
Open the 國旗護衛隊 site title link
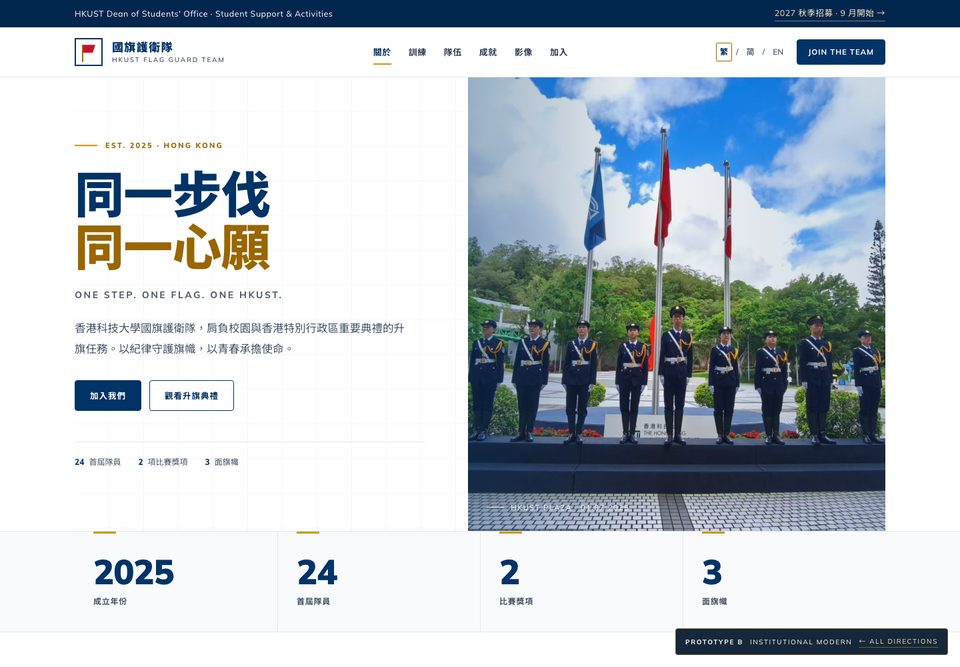(x=142, y=47)
